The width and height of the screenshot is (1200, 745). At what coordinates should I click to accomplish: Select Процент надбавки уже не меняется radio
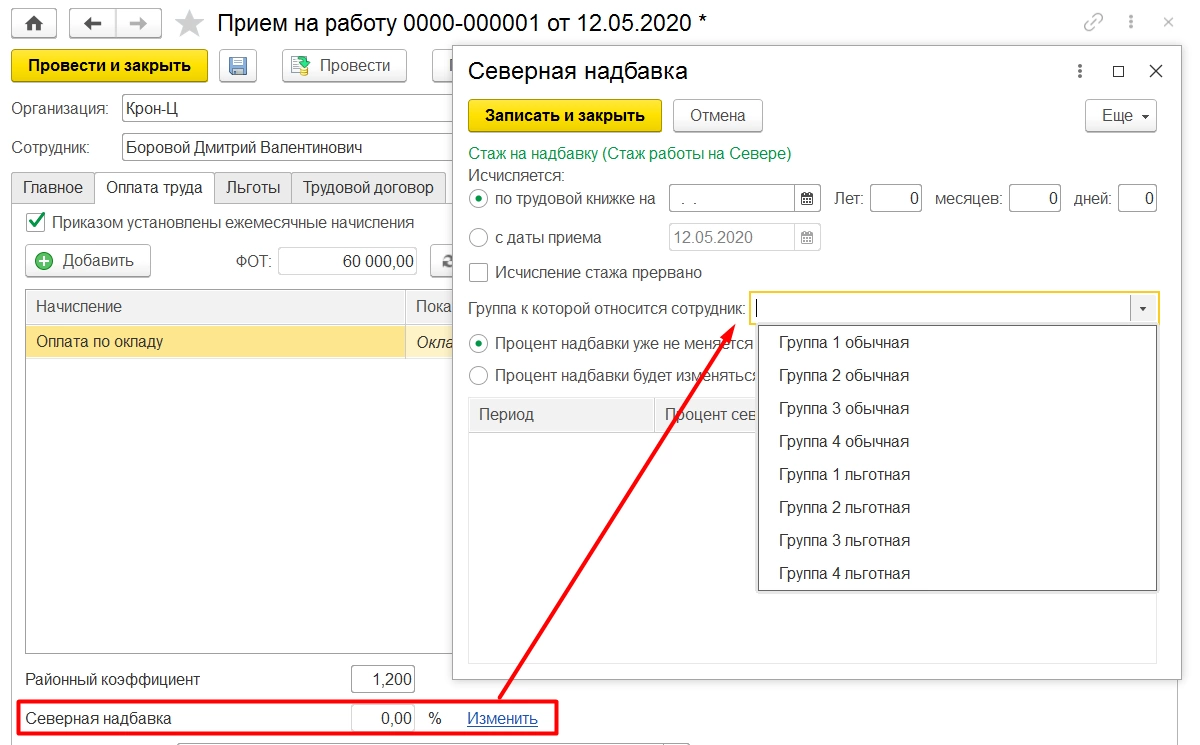pyautogui.click(x=478, y=343)
